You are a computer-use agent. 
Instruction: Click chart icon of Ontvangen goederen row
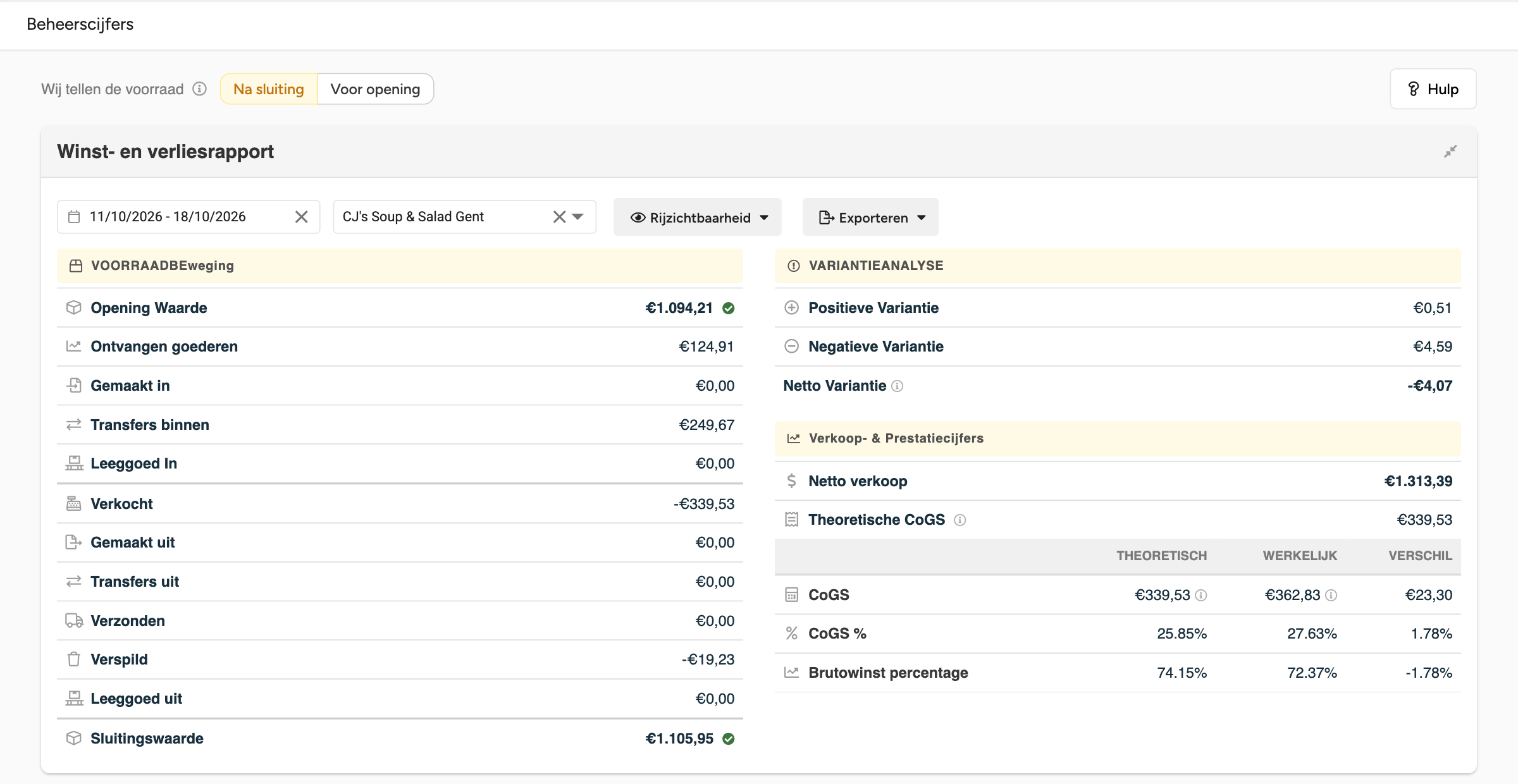74,347
